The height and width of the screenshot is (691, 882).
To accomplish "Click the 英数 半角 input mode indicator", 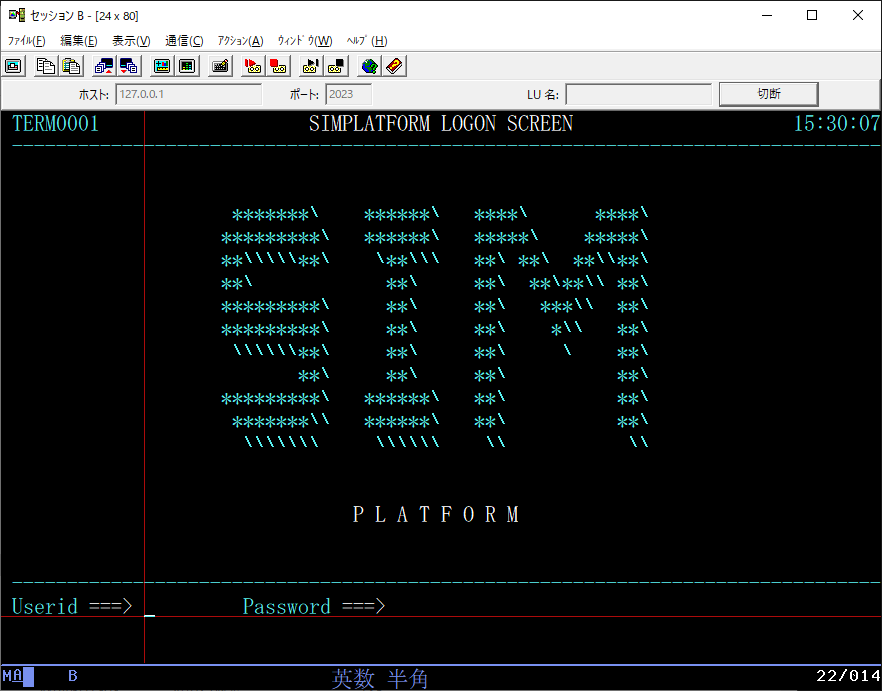I will (x=380, y=679).
